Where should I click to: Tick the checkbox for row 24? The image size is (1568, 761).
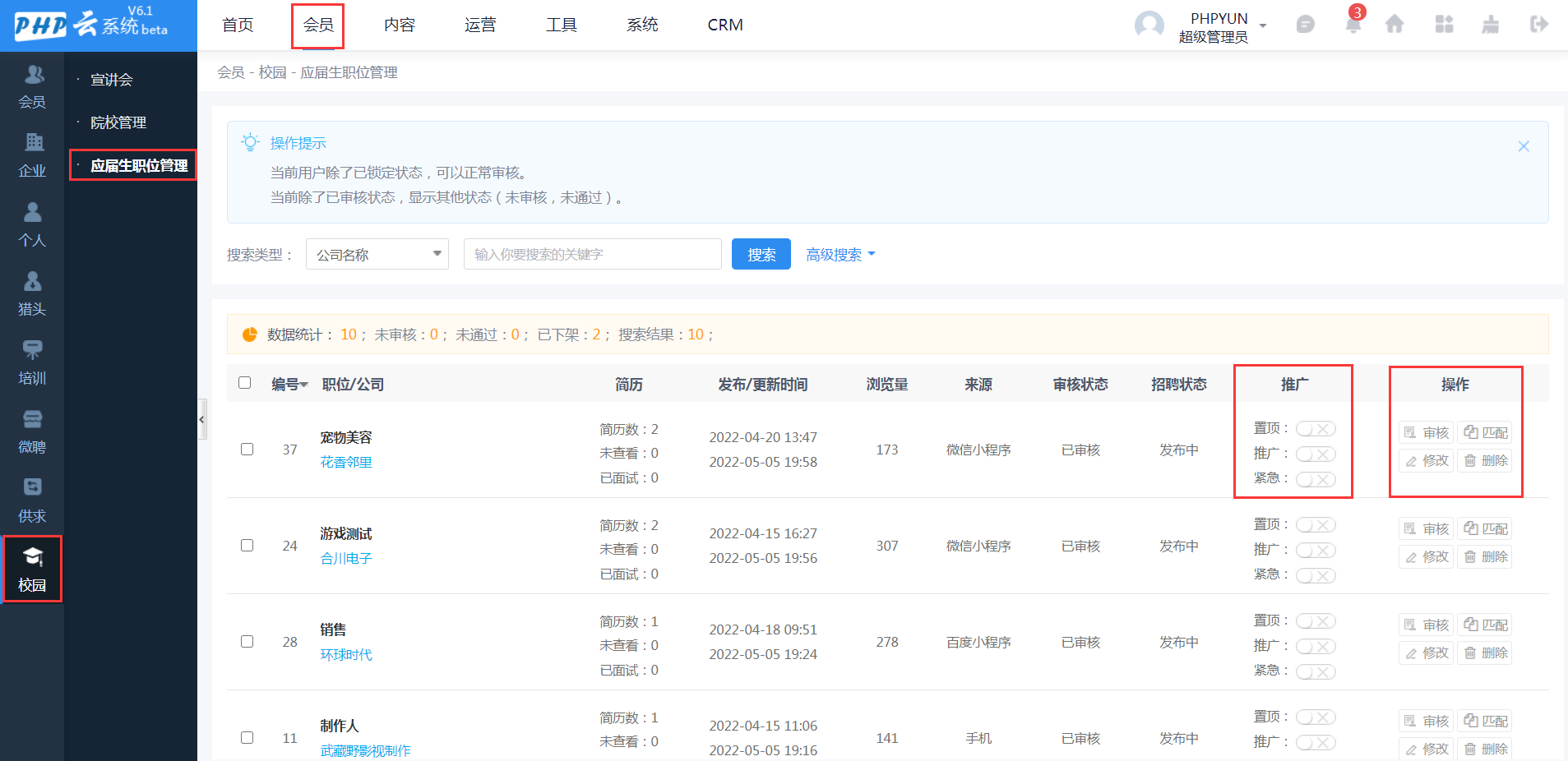pos(247,545)
